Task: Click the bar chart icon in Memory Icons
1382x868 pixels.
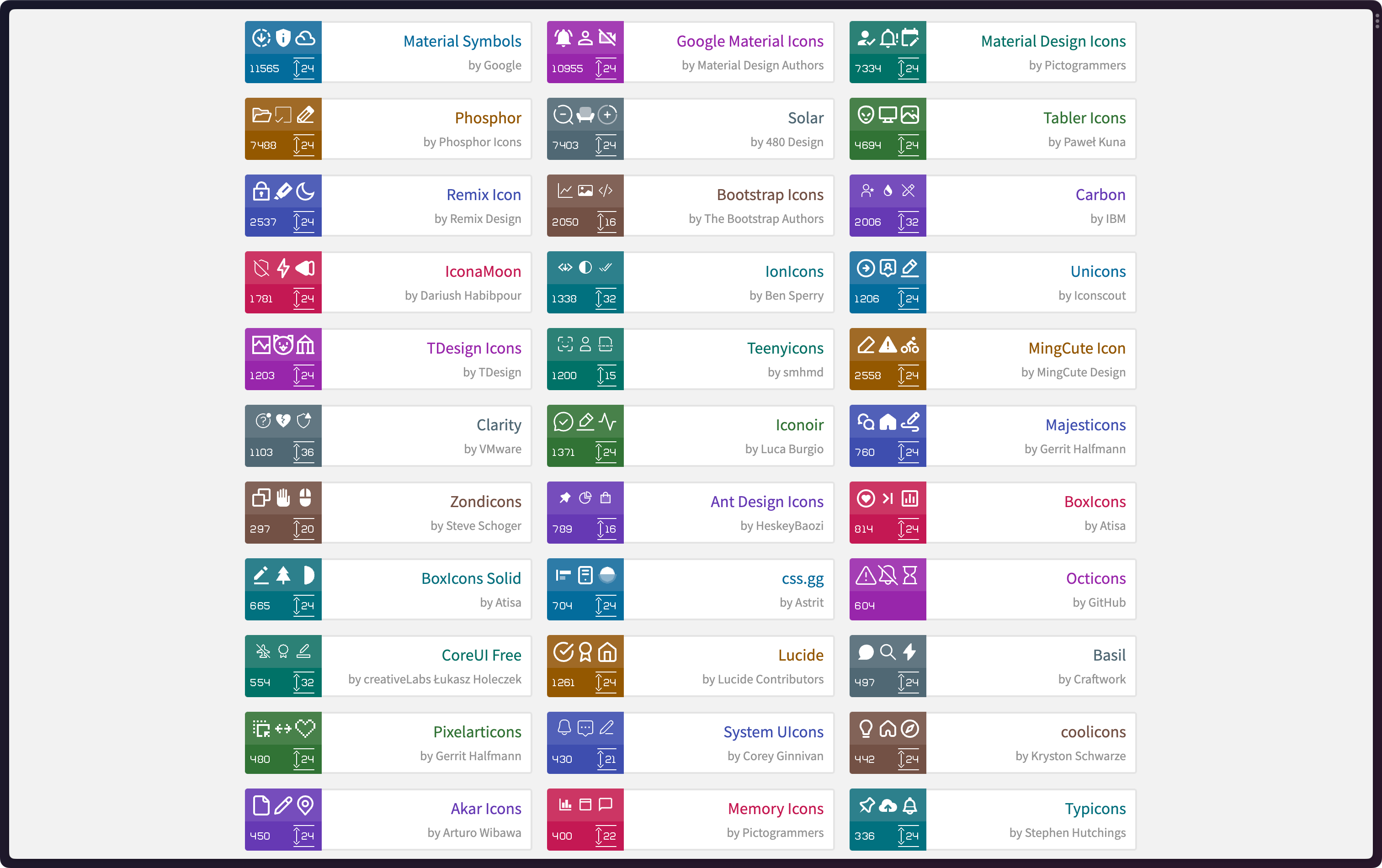Action: [x=565, y=804]
